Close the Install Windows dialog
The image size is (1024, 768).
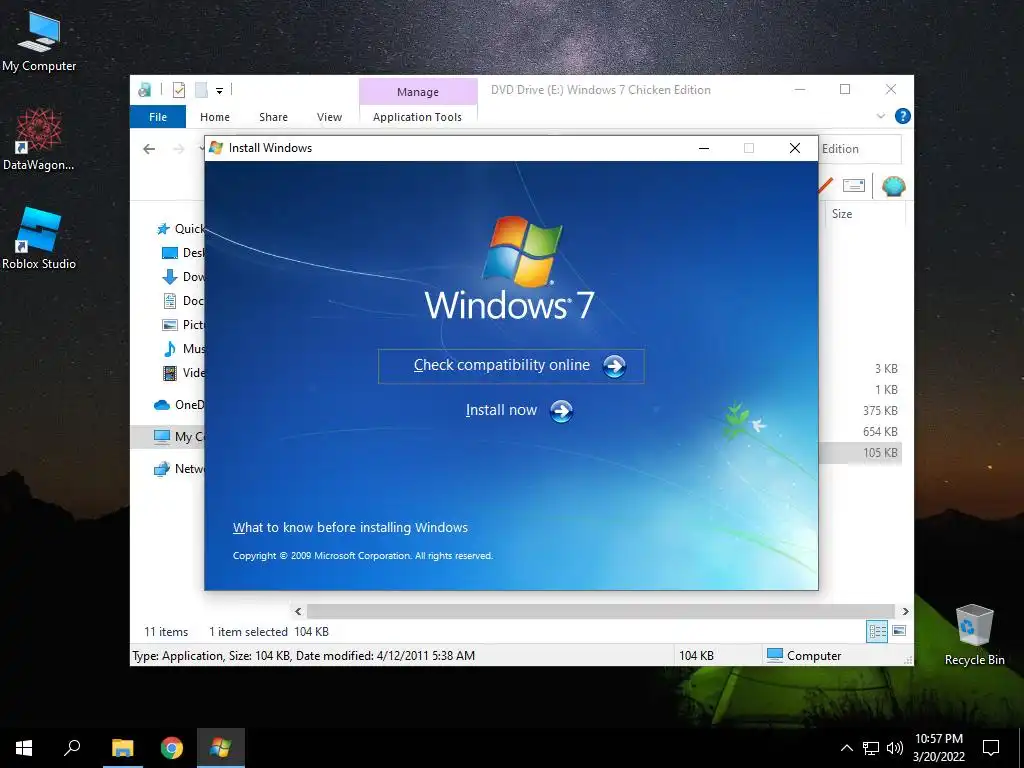(x=795, y=148)
